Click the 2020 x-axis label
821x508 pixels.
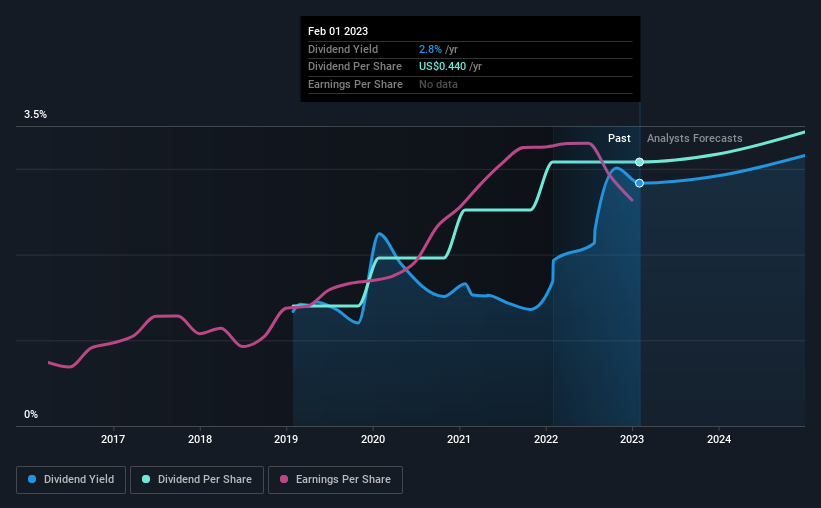click(373, 439)
